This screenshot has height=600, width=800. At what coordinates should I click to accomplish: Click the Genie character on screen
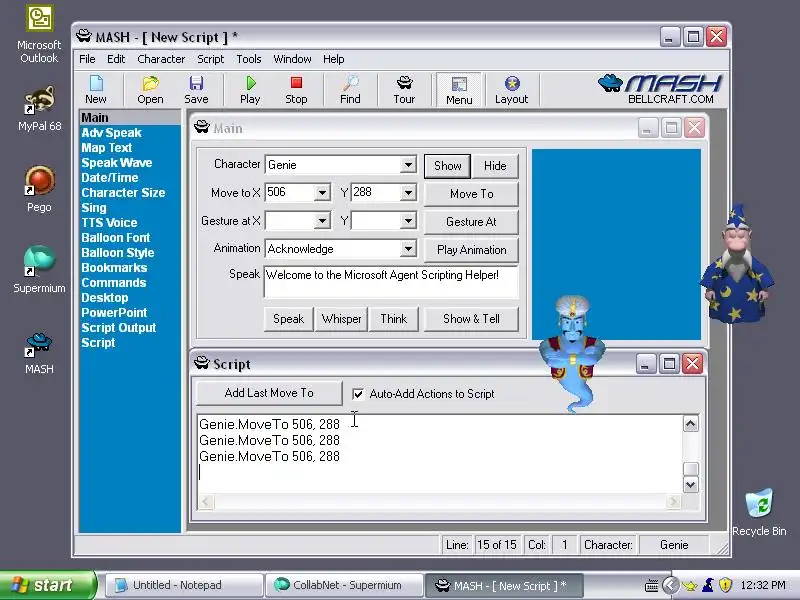pyautogui.click(x=572, y=352)
